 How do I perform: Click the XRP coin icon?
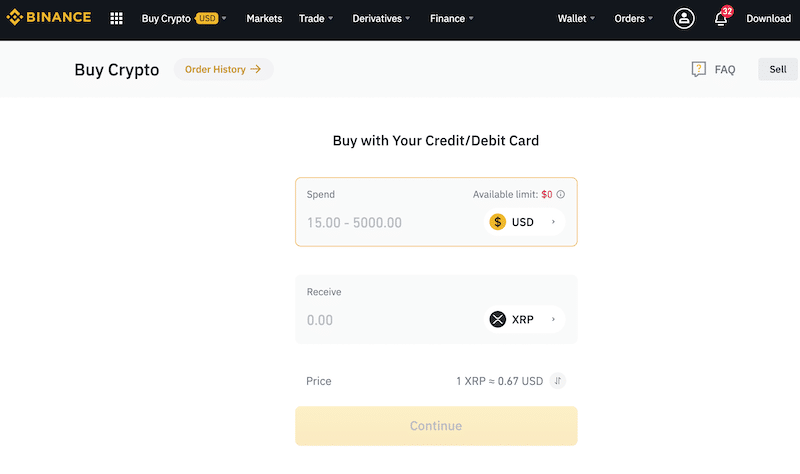497,319
